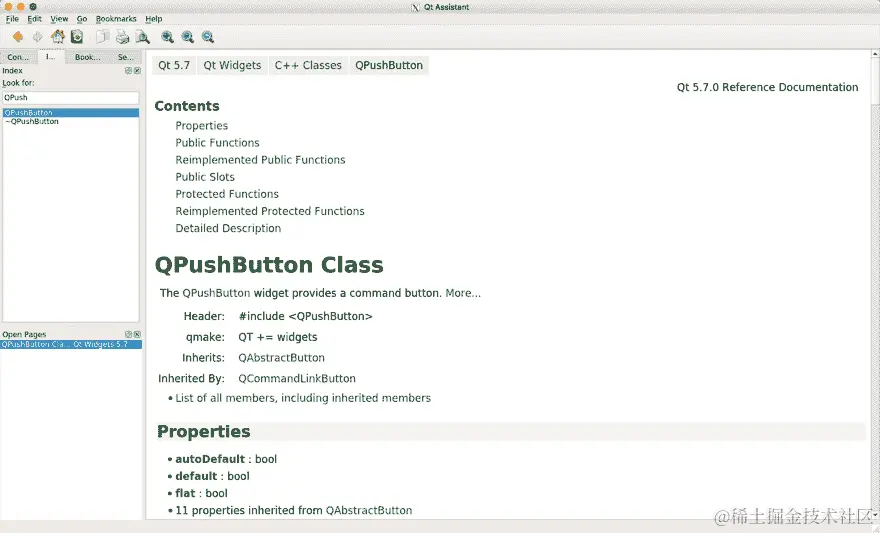The height and width of the screenshot is (533, 880).
Task: Sync with table of contents icon
Action: pos(77,37)
